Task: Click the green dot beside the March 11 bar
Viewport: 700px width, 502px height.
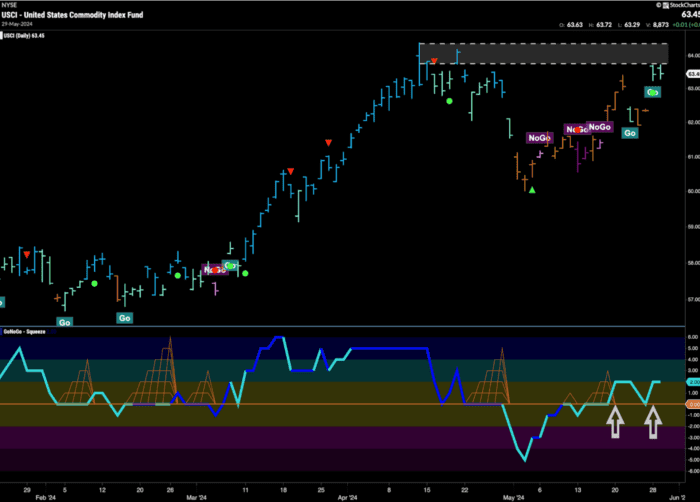Action: [x=245, y=273]
